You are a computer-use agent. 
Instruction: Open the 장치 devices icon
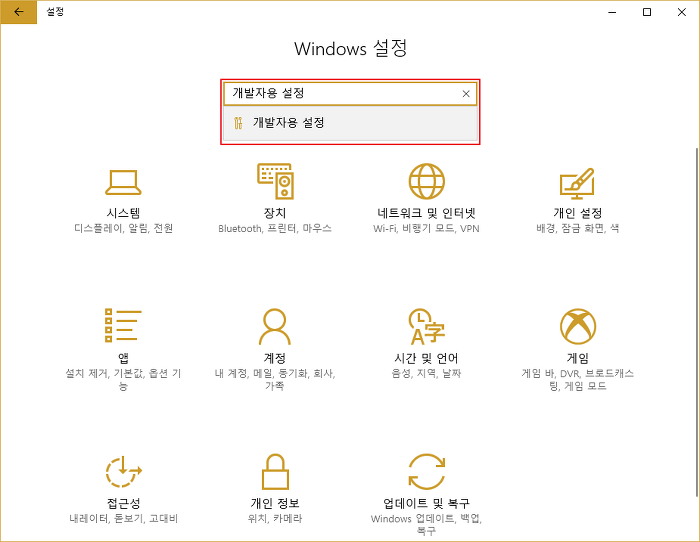pyautogui.click(x=275, y=181)
